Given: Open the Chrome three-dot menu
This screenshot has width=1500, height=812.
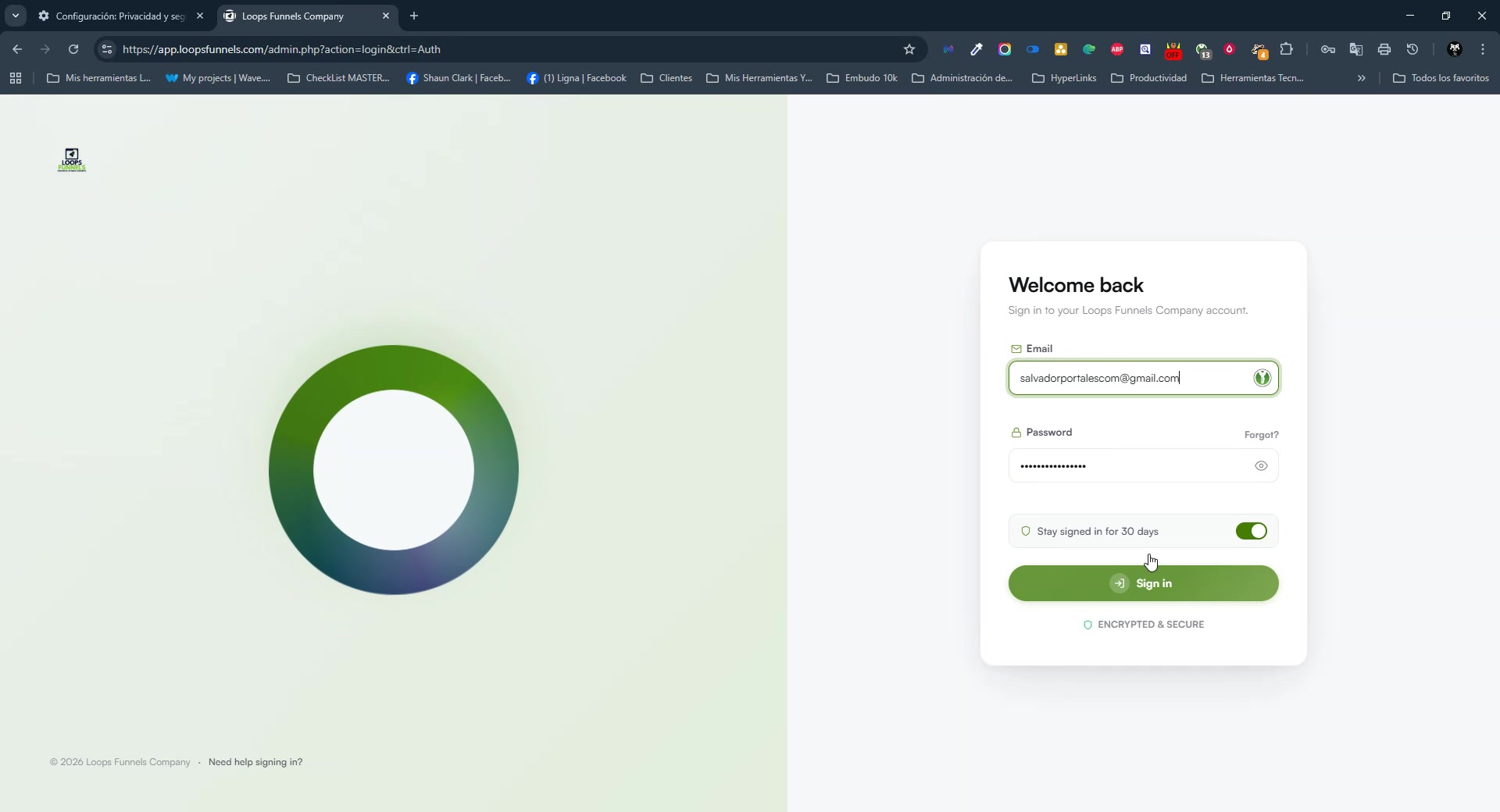Looking at the screenshot, I should [x=1483, y=49].
